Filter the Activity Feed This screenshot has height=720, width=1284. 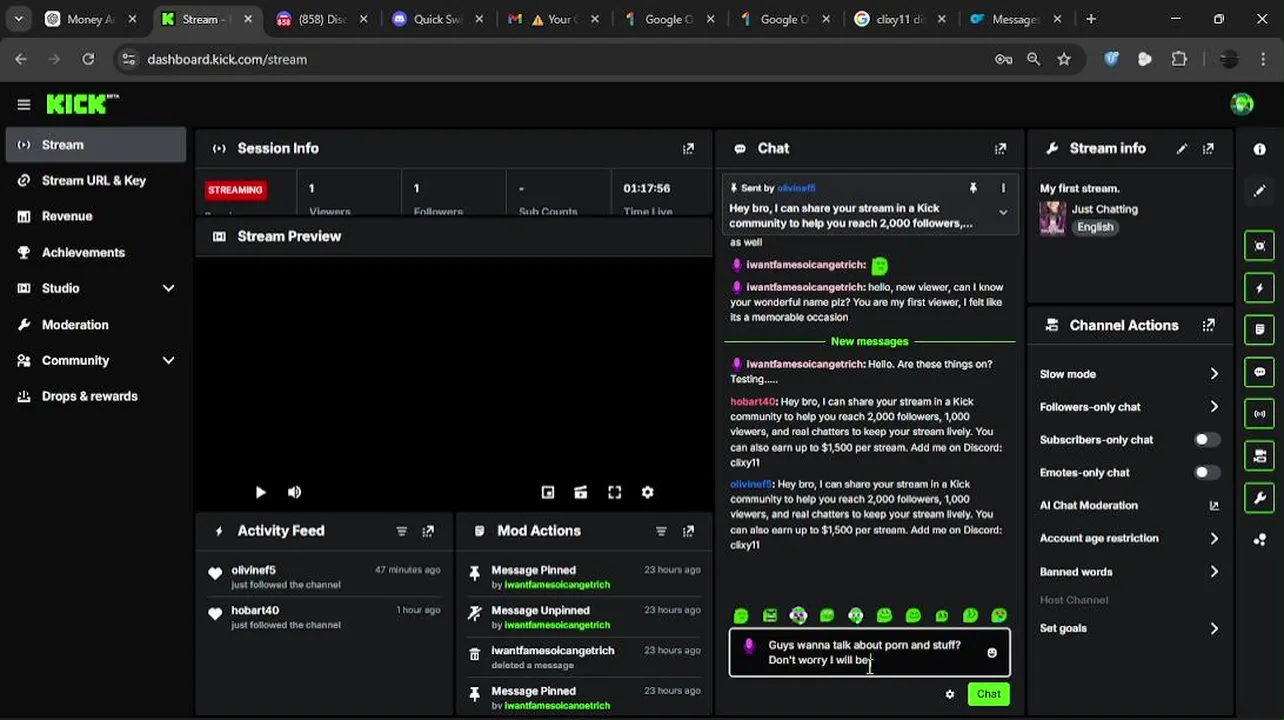tap(401, 531)
